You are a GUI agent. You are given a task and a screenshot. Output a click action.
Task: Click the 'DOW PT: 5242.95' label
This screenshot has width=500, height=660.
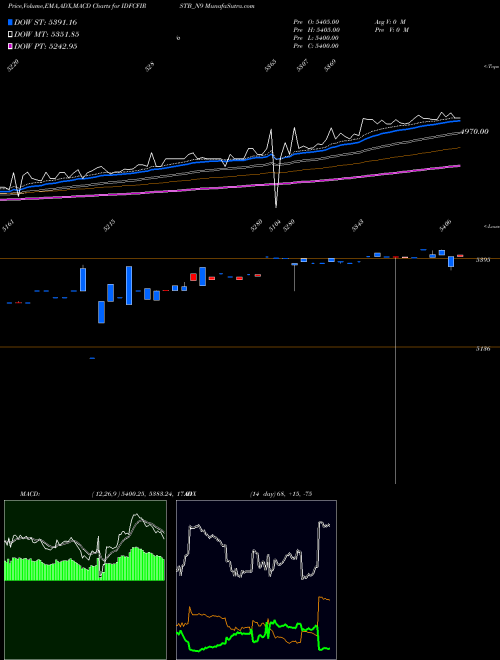[45, 46]
